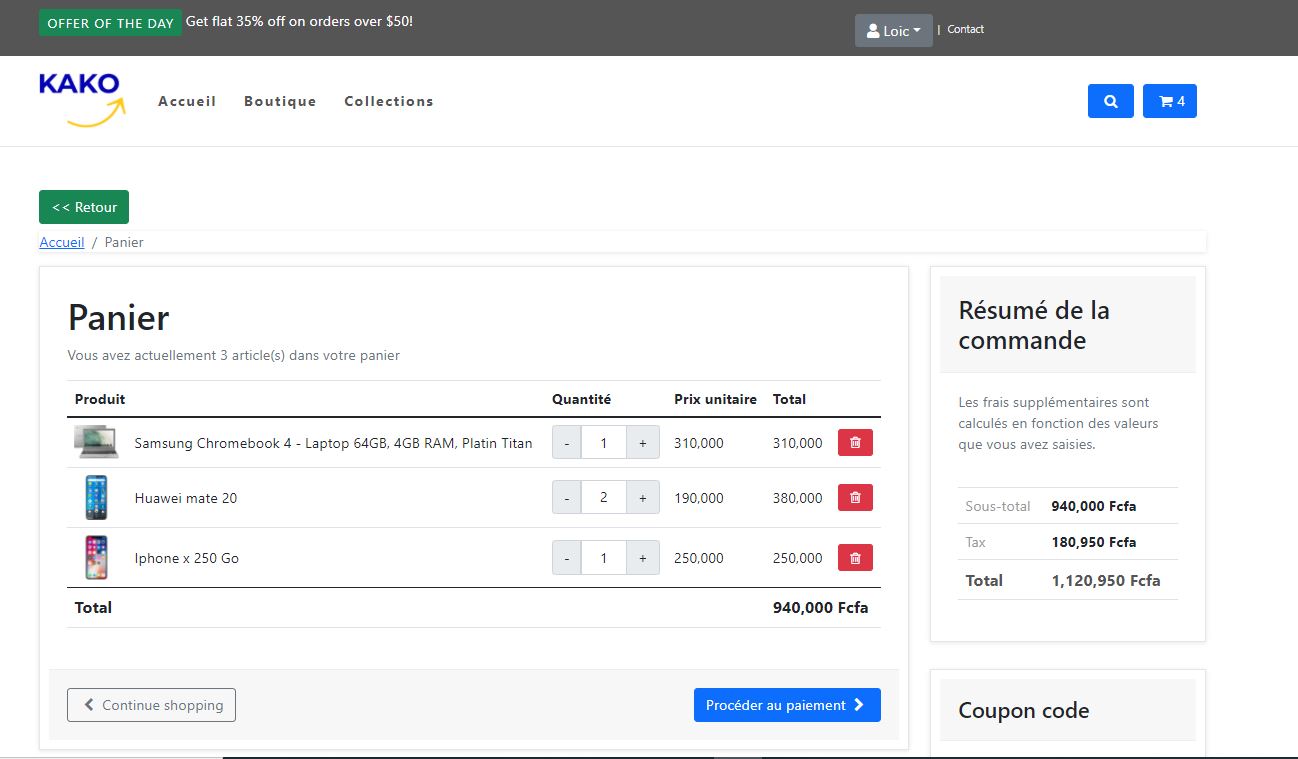Image resolution: width=1298 pixels, height=759 pixels.
Task: Click the Continue shopping button
Action: 151,705
